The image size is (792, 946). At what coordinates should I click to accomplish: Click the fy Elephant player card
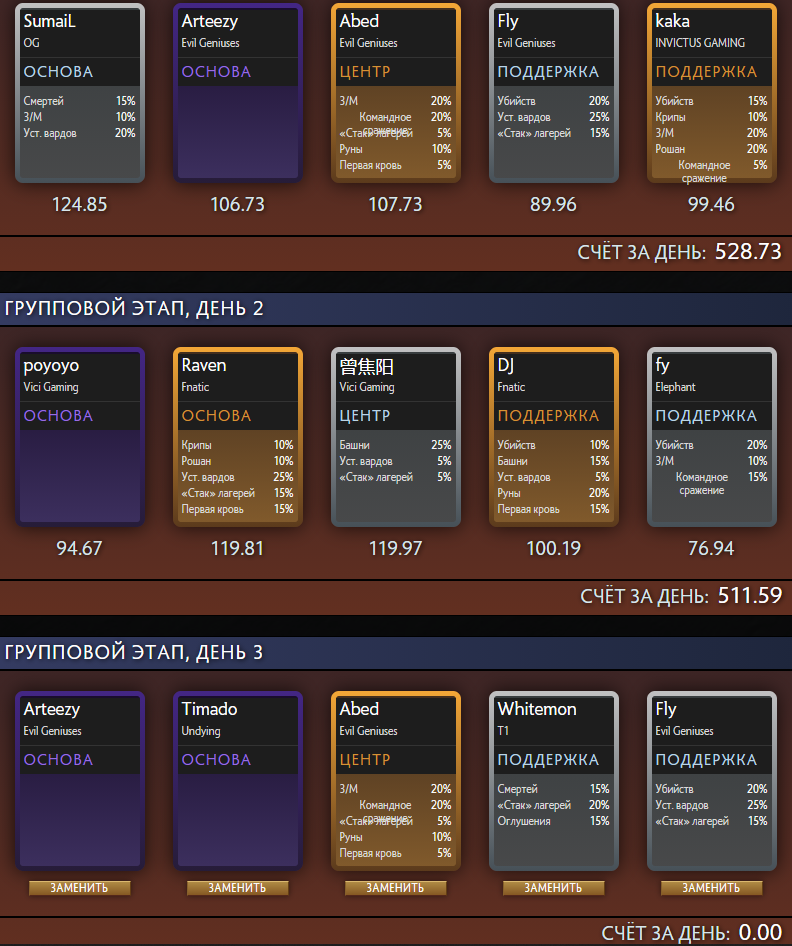[711, 437]
